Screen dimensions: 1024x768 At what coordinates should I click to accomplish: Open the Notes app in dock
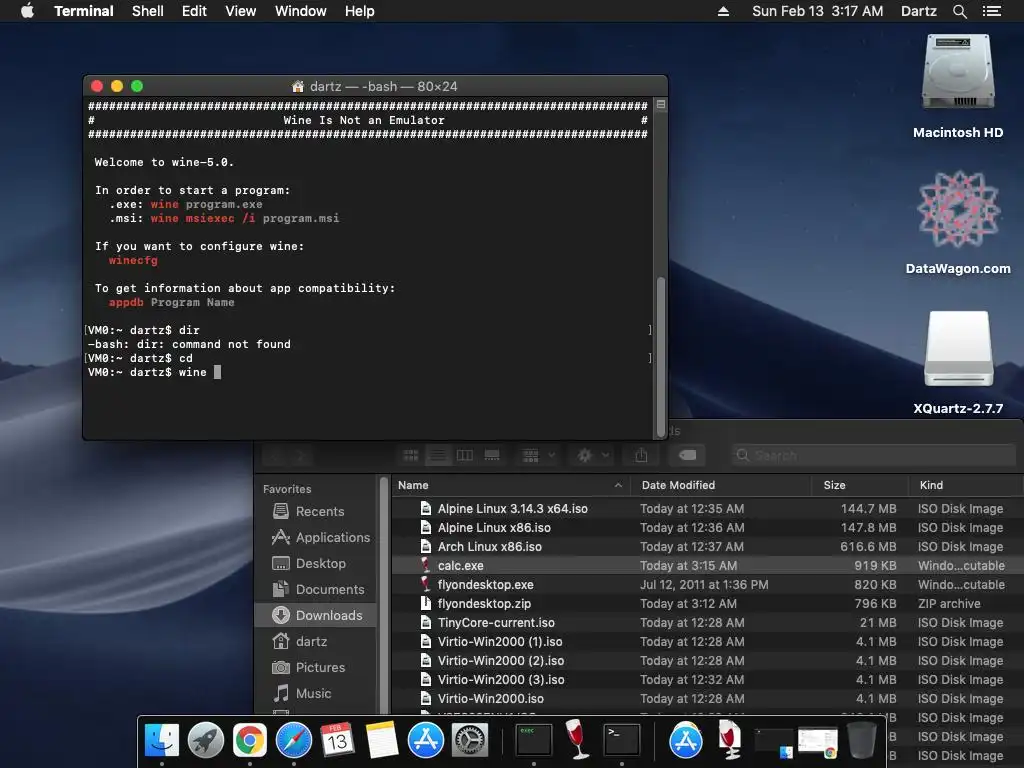[x=381, y=741]
